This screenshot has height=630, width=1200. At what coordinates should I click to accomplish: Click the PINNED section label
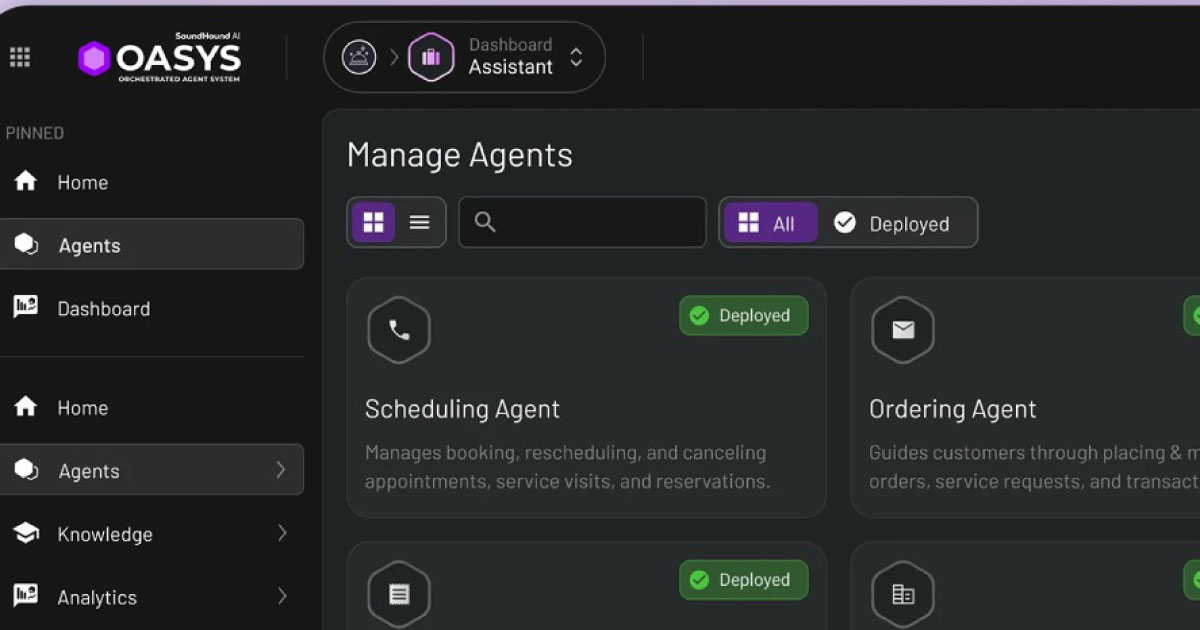point(35,133)
